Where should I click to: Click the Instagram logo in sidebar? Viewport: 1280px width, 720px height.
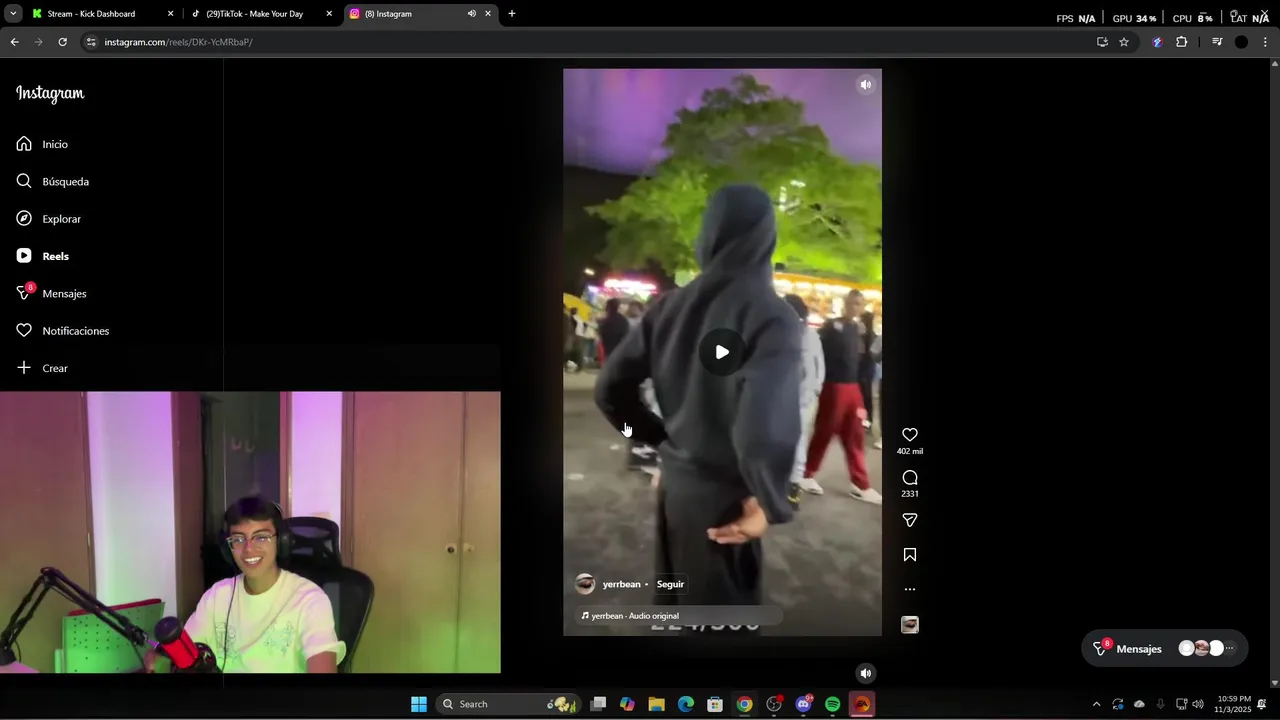pos(50,94)
